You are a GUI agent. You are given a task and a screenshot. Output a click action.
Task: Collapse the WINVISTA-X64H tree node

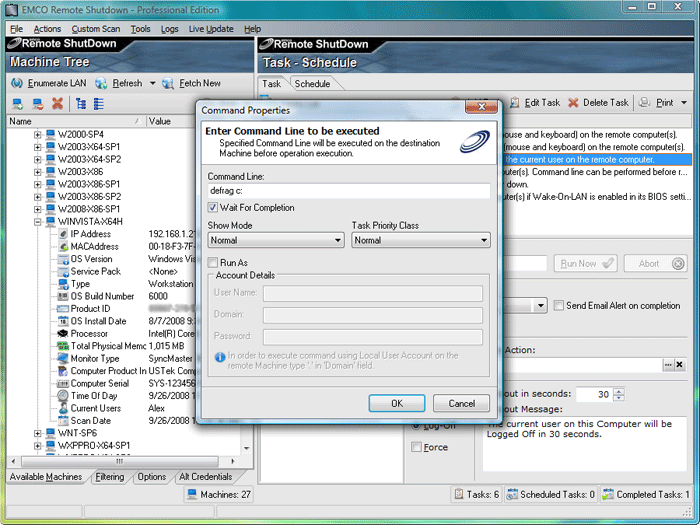(38, 221)
